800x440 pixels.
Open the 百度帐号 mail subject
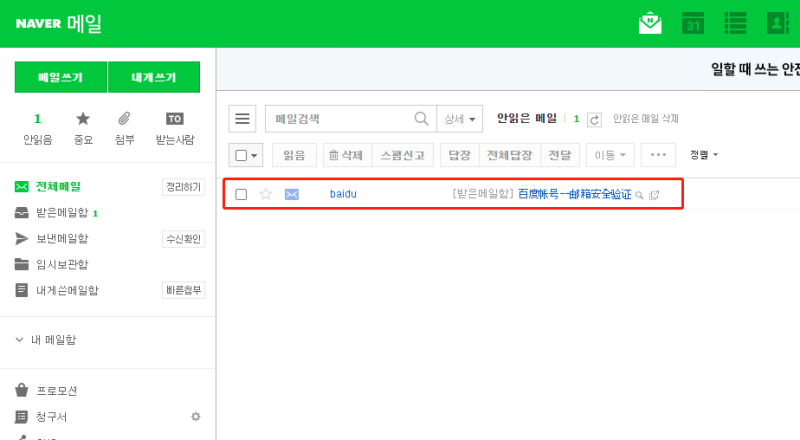(574, 194)
